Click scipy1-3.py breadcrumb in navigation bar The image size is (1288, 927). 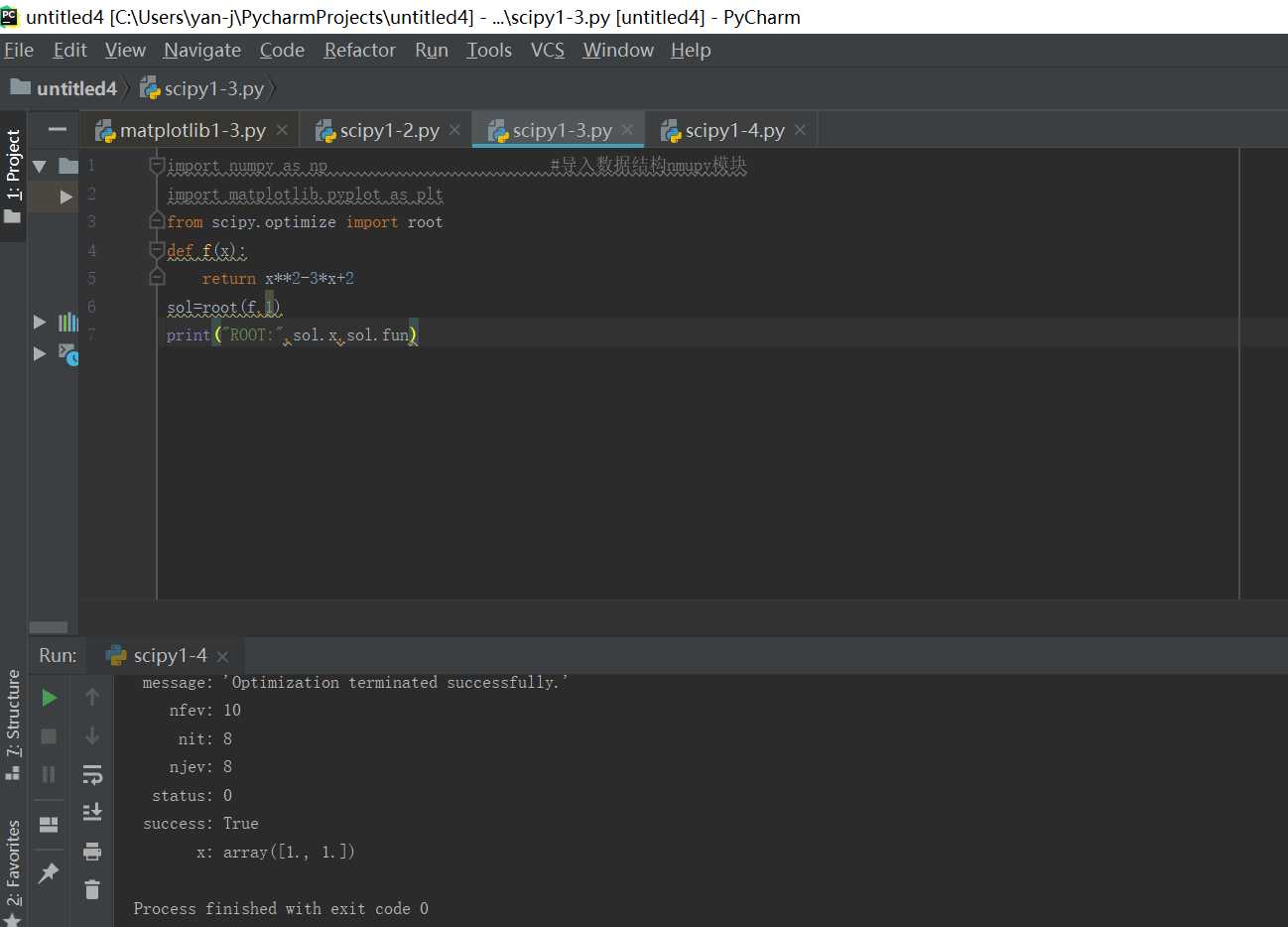coord(202,88)
